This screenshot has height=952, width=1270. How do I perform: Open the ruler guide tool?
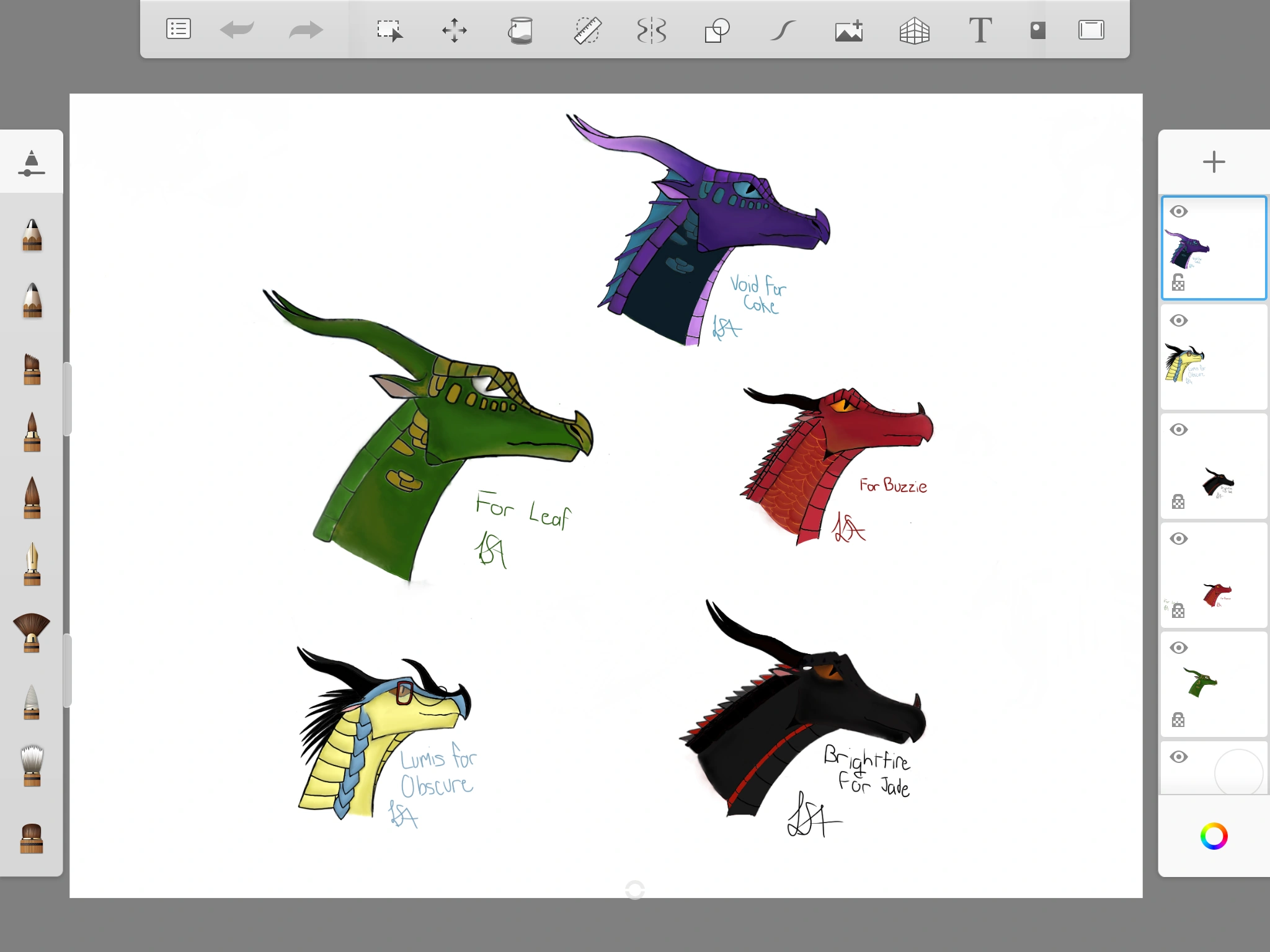pos(587,30)
